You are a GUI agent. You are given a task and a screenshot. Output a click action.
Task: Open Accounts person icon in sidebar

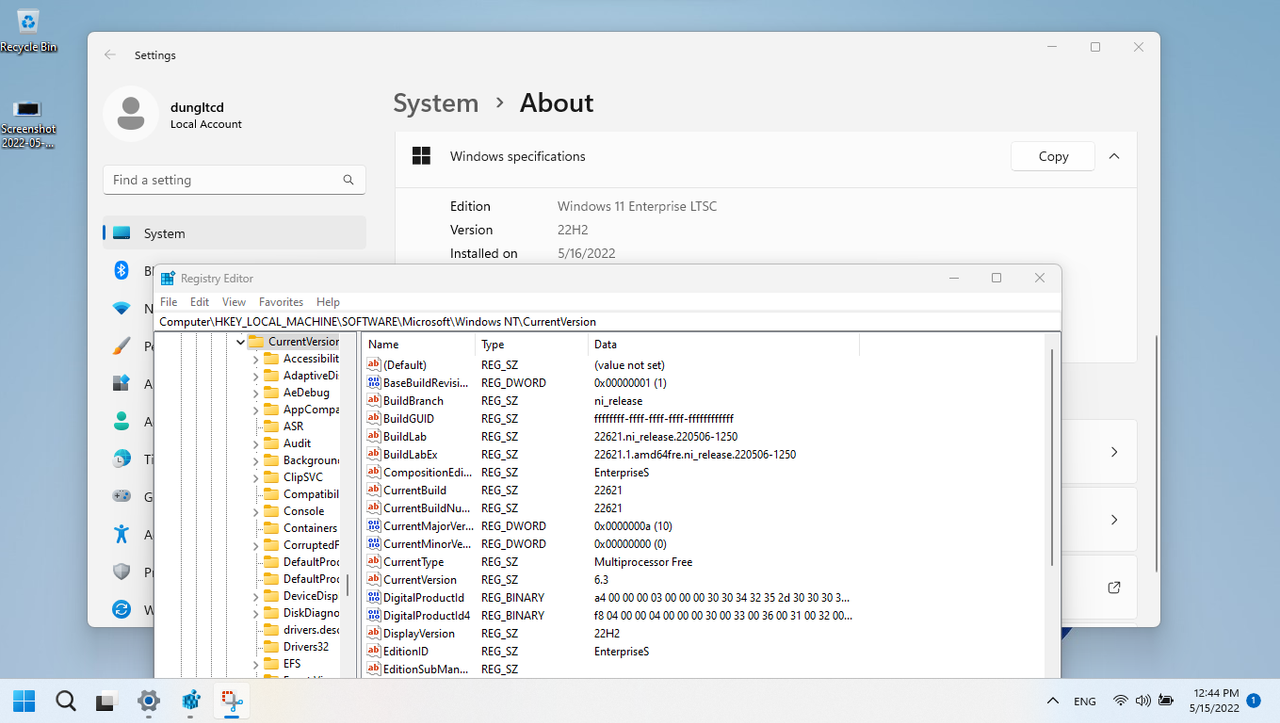pos(122,421)
